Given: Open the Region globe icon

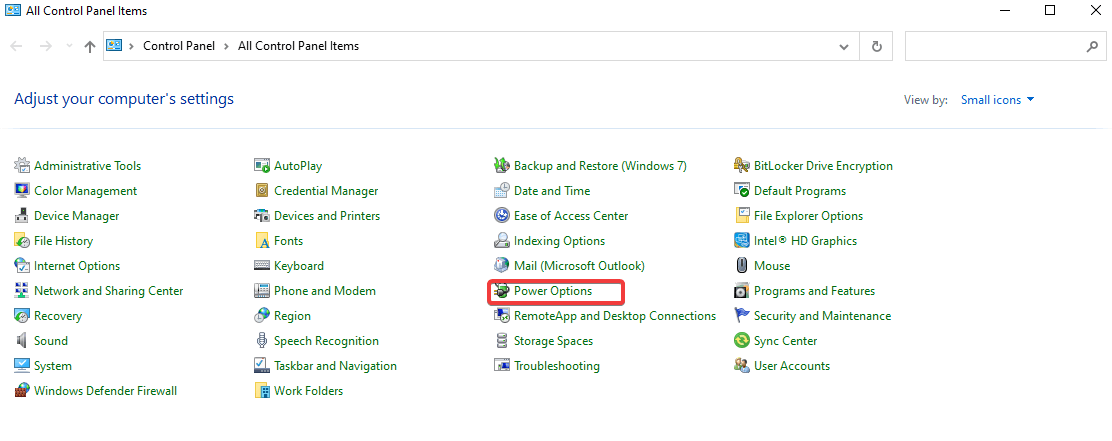Looking at the screenshot, I should 262,316.
